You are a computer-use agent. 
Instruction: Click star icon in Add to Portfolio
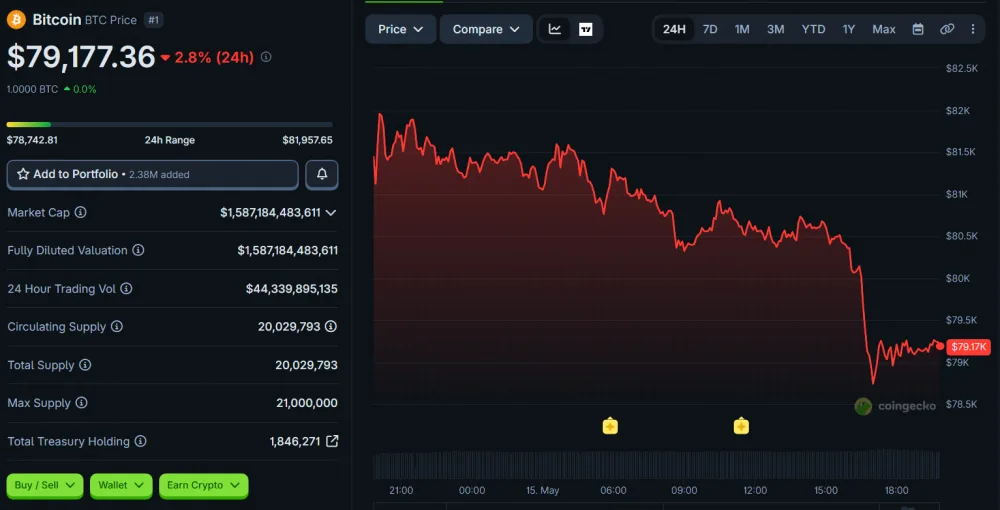[x=23, y=174]
